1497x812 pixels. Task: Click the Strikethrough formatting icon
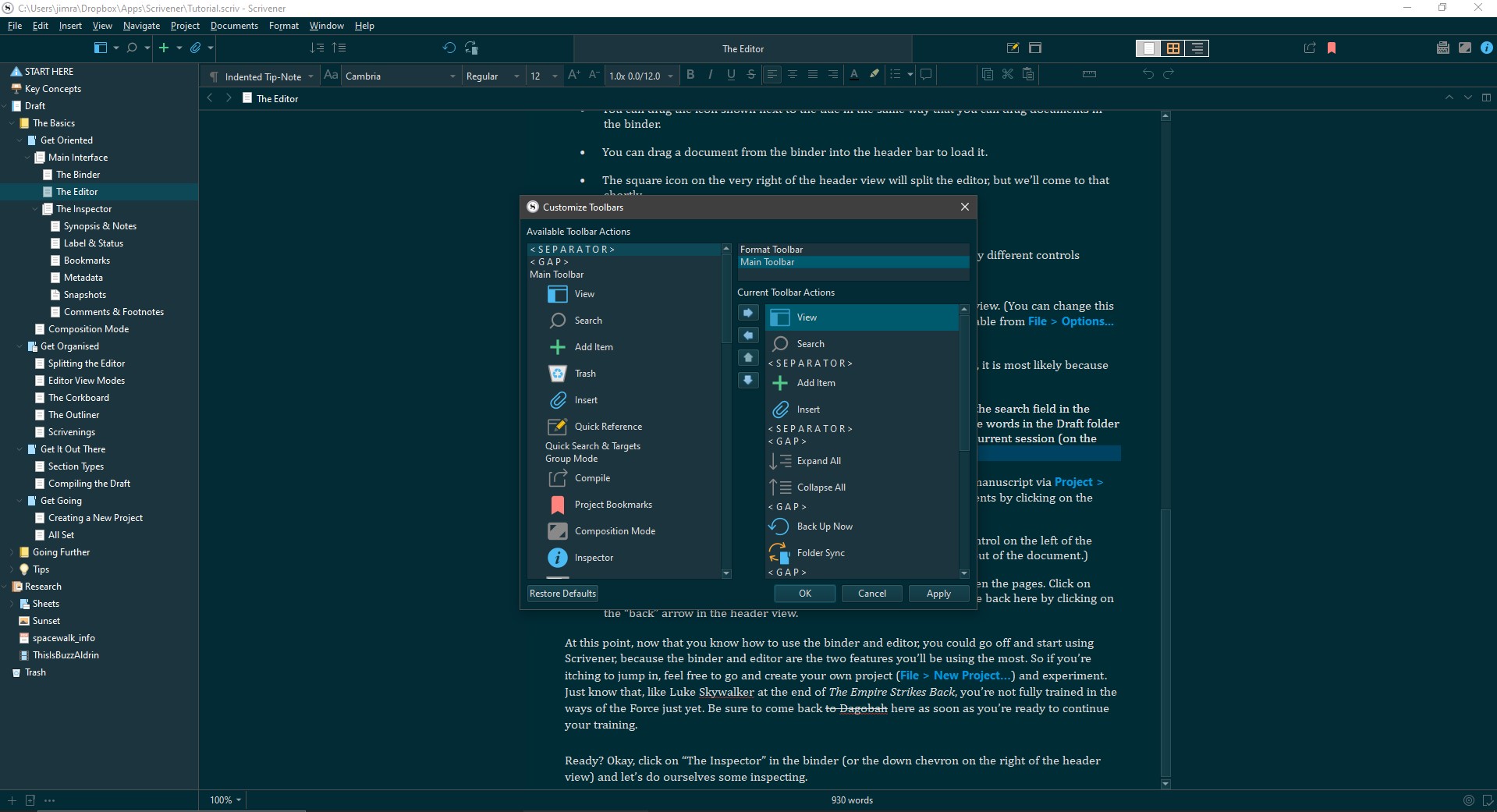[x=750, y=75]
